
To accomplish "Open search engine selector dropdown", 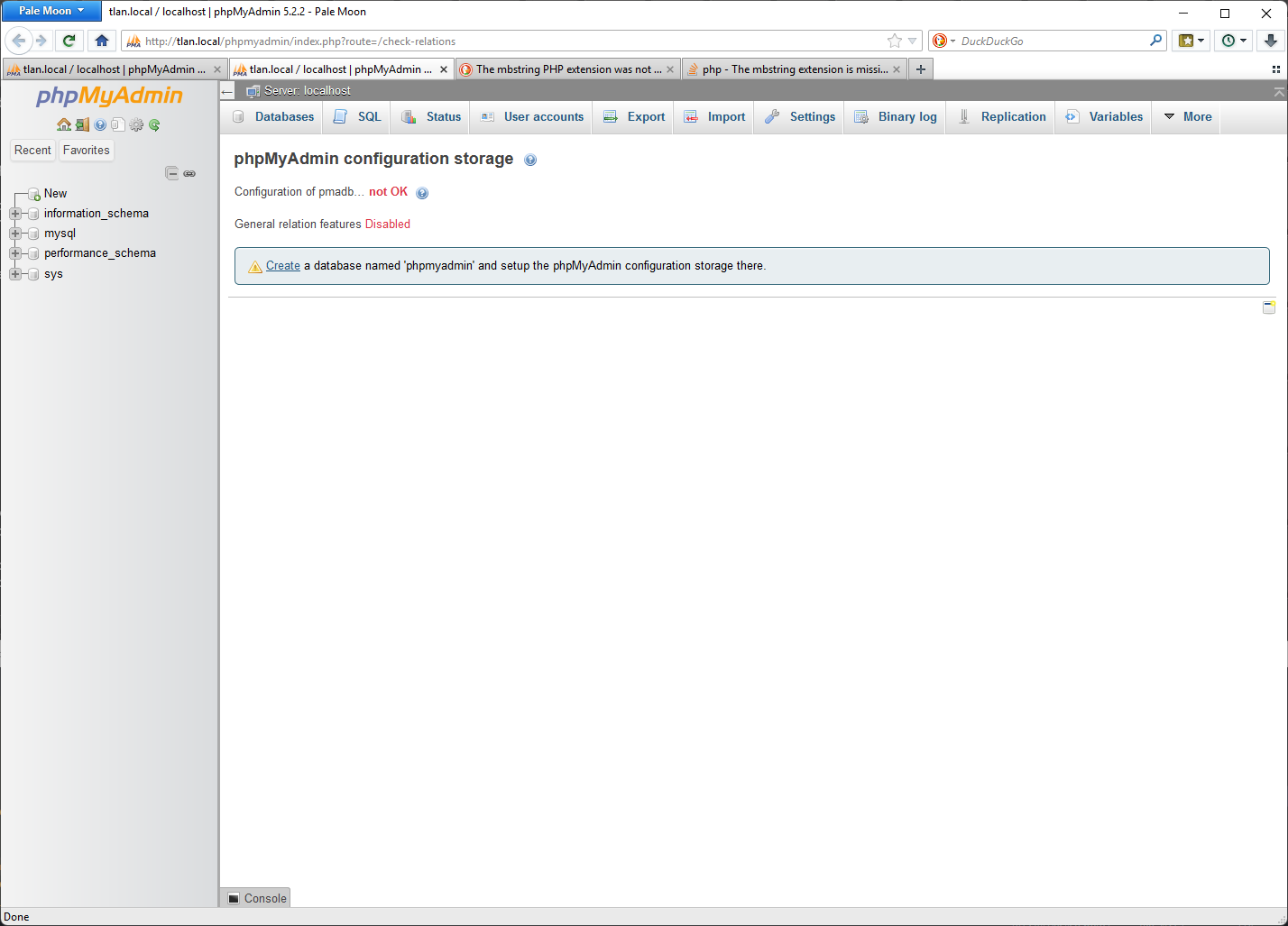I will (x=943, y=41).
